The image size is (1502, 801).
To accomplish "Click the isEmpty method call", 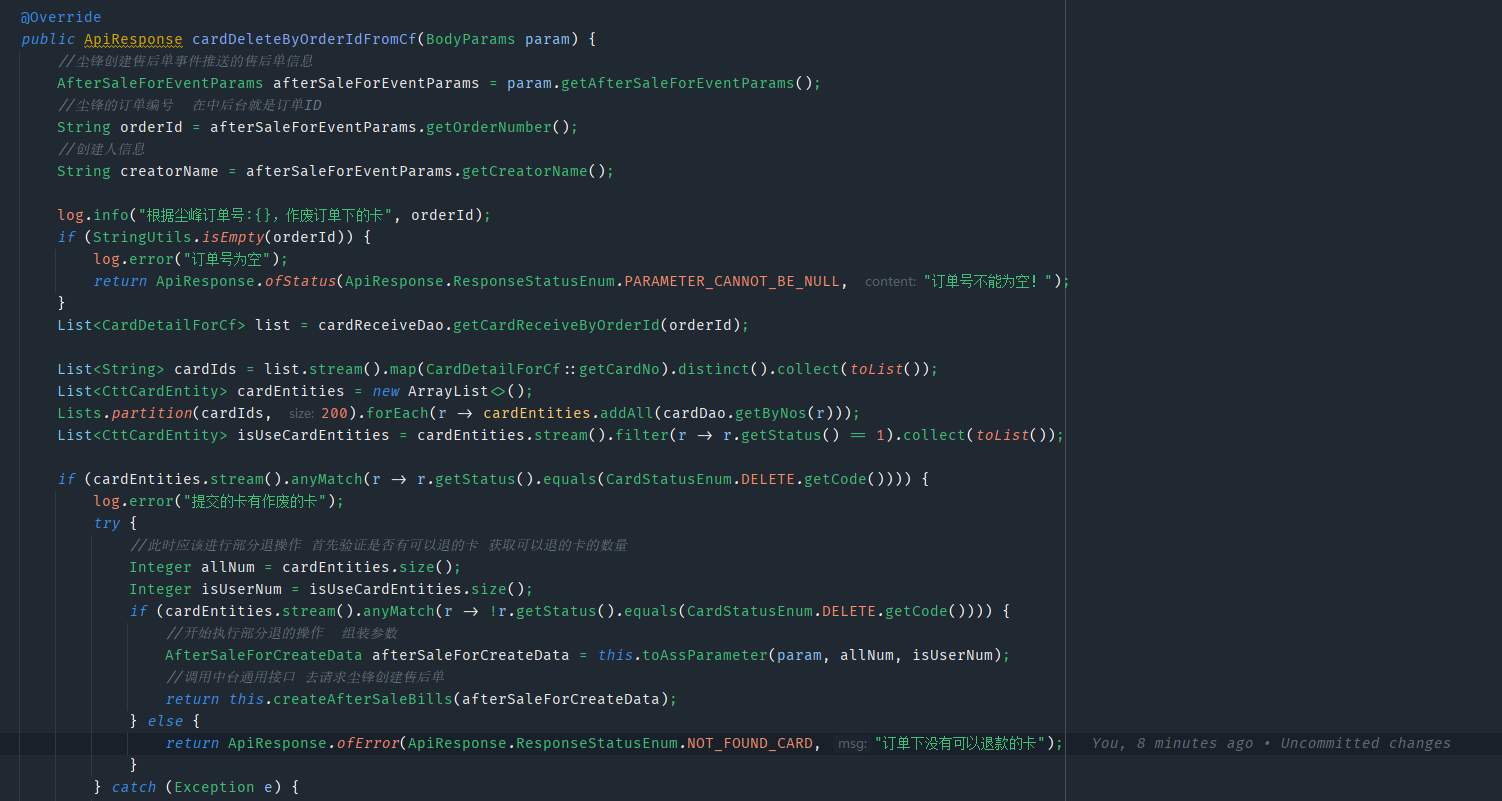I will tap(232, 237).
